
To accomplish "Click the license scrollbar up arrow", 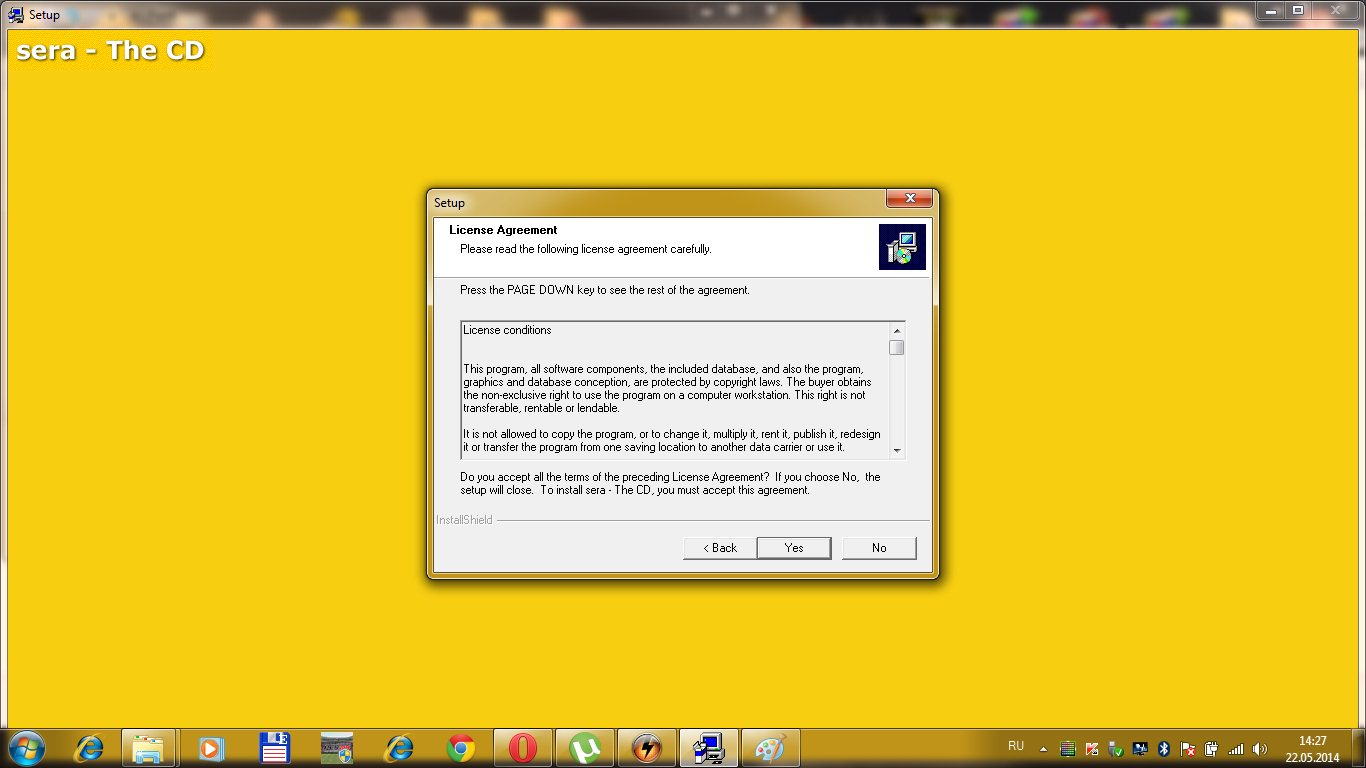I will pos(897,331).
